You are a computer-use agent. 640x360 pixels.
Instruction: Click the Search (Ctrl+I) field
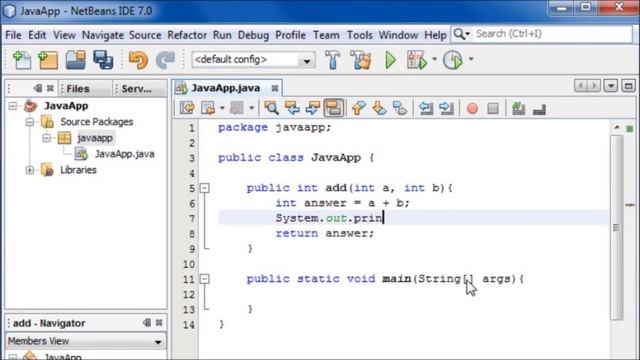pos(552,34)
